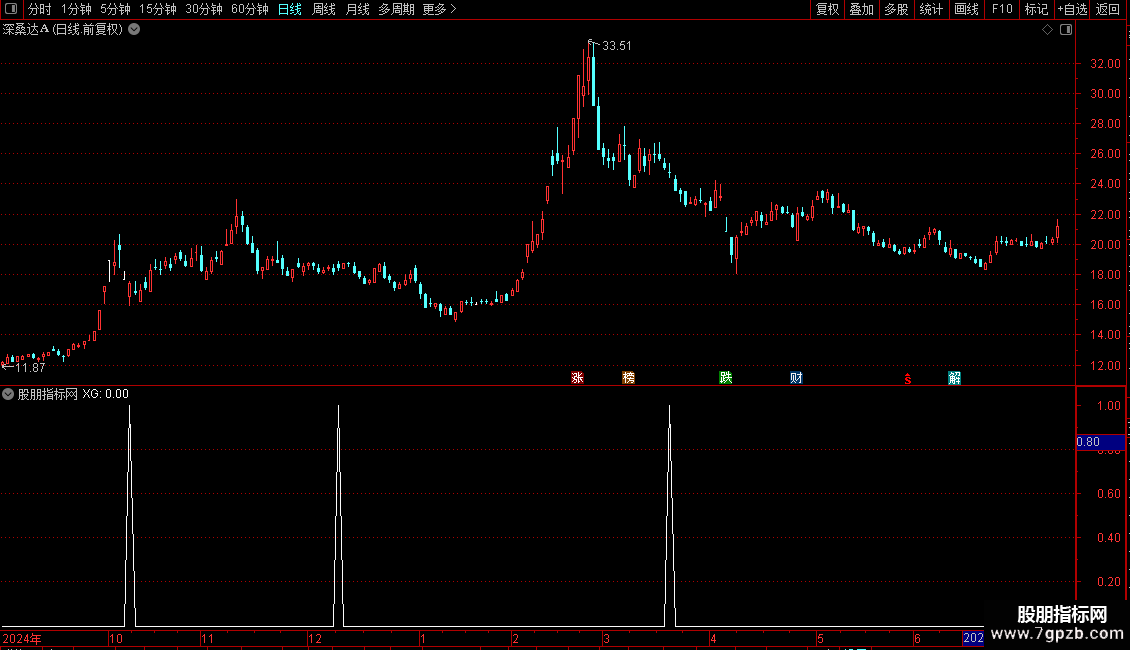This screenshot has width=1130, height=650.
Task: Click the 32.00 price axis label
Action: (1105, 63)
